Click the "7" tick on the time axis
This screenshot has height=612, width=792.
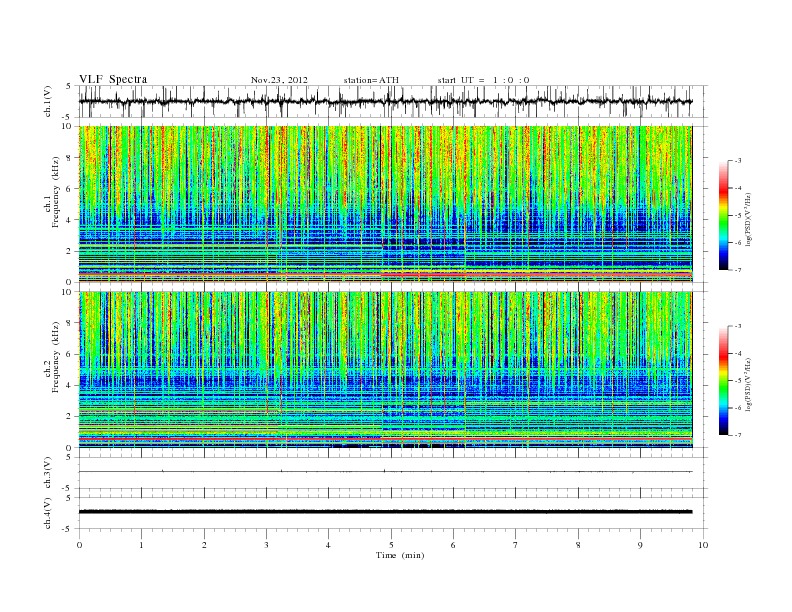coord(516,545)
